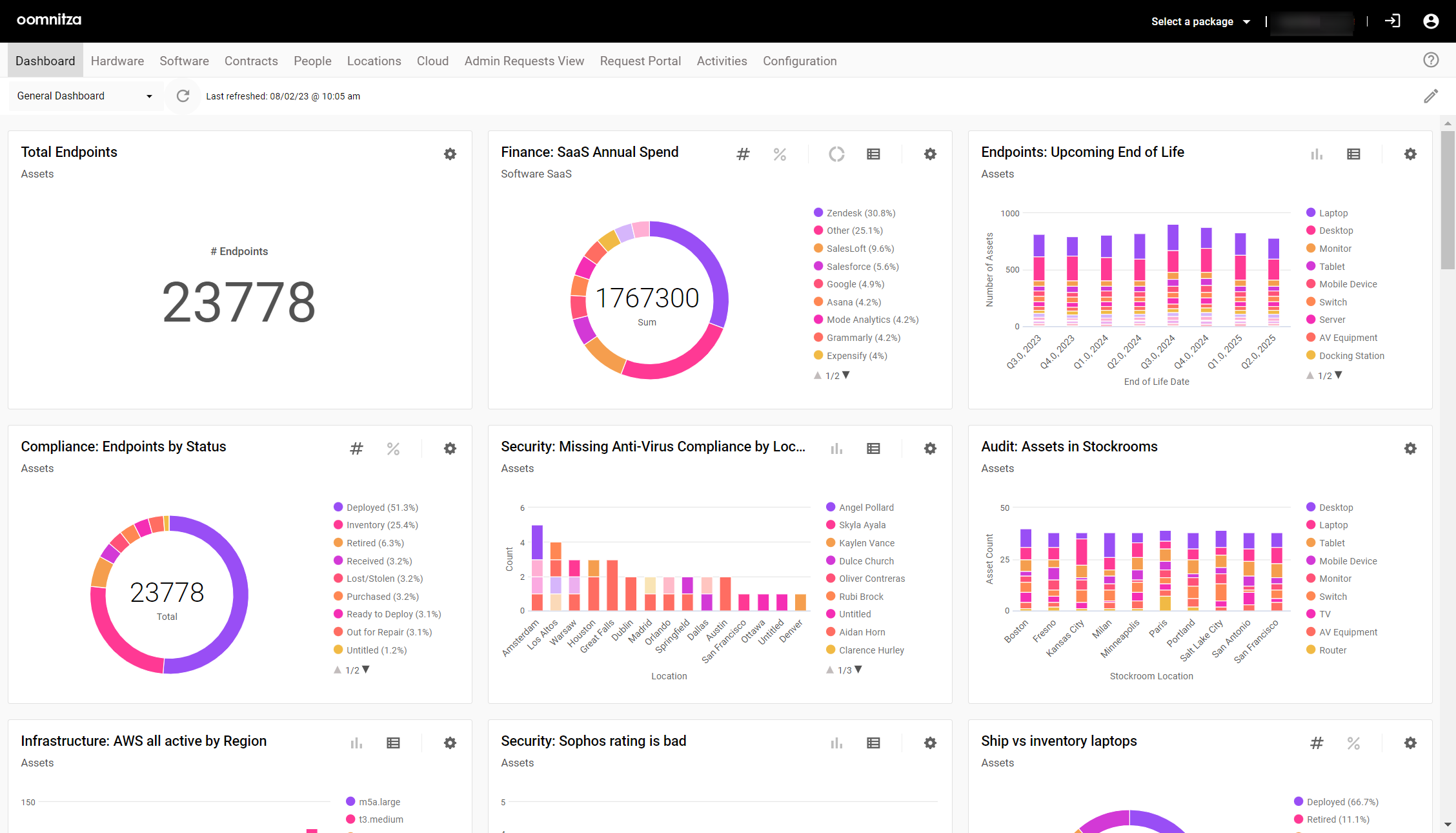Open the Hardware tab
Screen dimensions: 1456x833
tap(117, 61)
